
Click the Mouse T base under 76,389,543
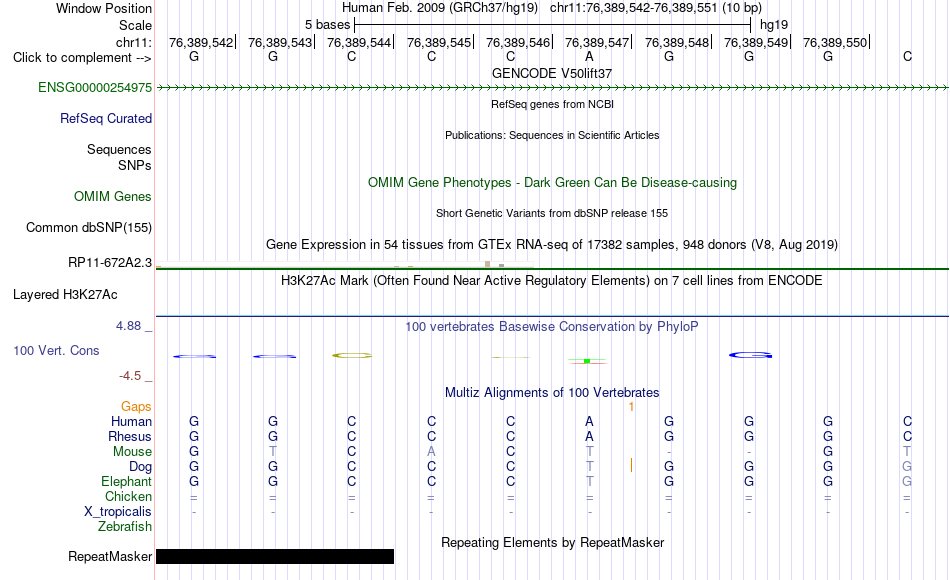tap(273, 452)
